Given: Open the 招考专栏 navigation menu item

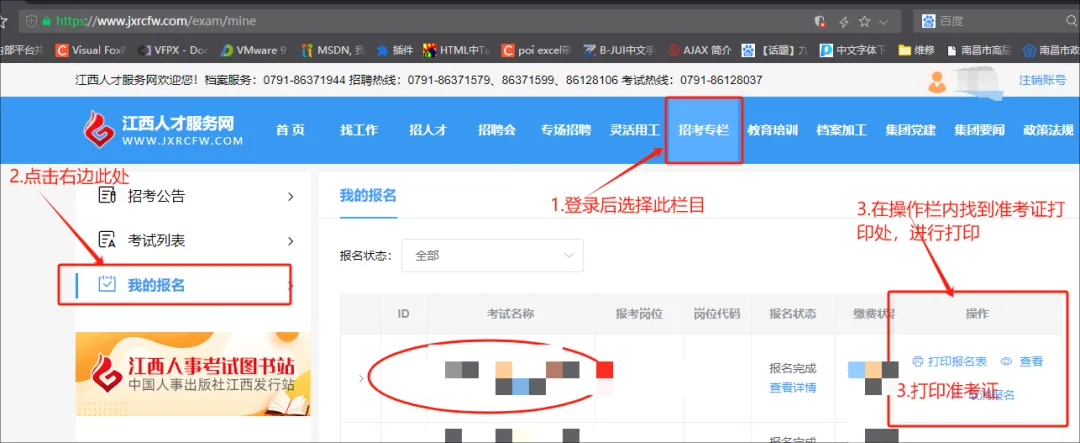Looking at the screenshot, I should (x=704, y=130).
